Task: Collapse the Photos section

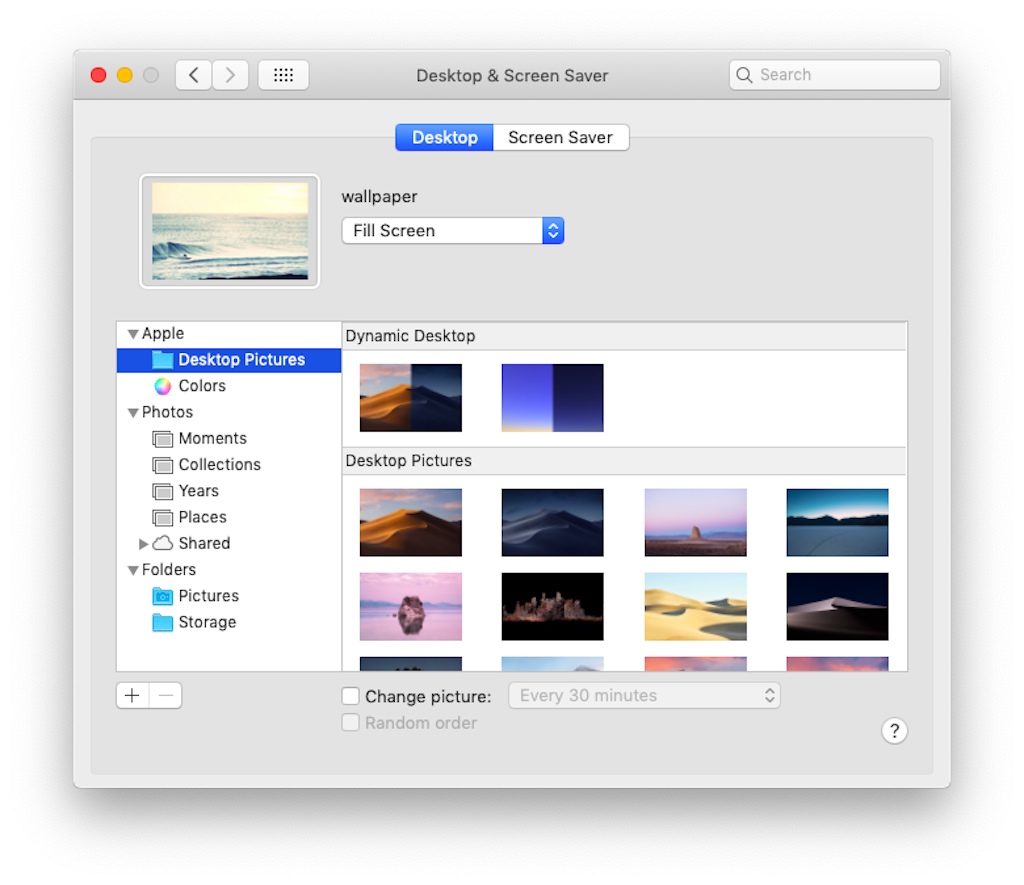Action: [x=133, y=411]
